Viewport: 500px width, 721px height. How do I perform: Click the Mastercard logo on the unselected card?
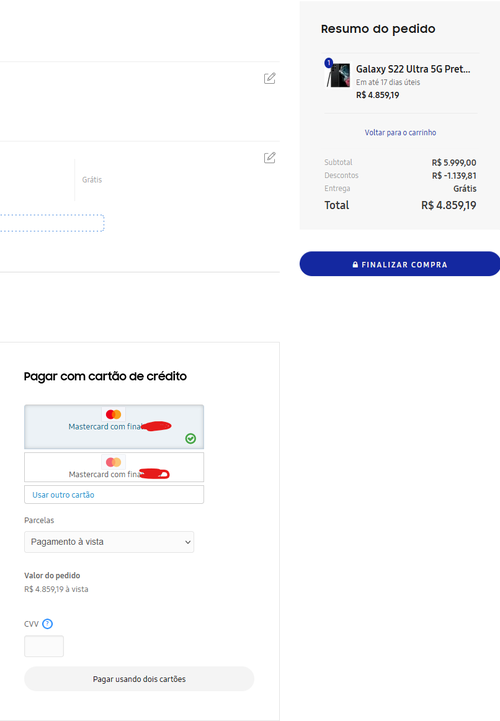[x=113, y=462]
